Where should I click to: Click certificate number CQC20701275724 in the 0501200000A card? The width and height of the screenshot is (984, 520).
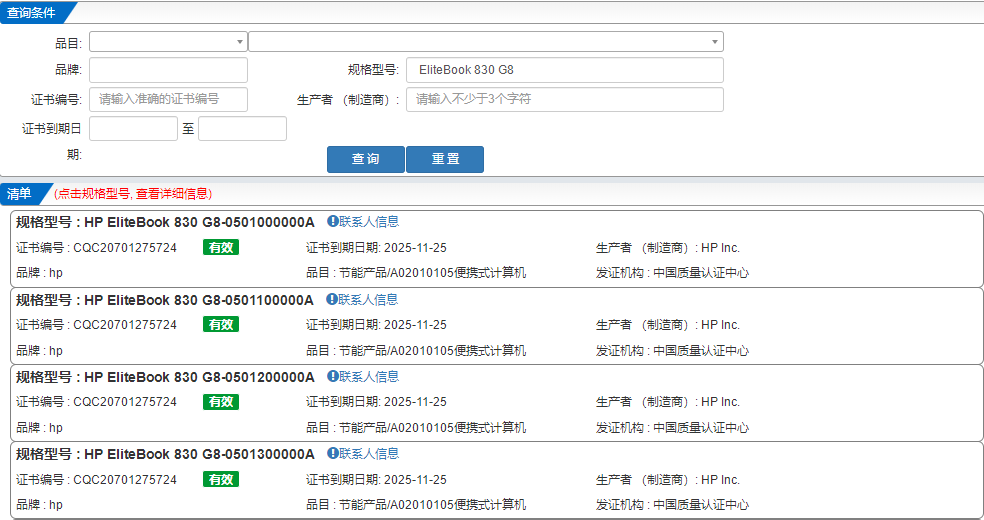coord(125,402)
